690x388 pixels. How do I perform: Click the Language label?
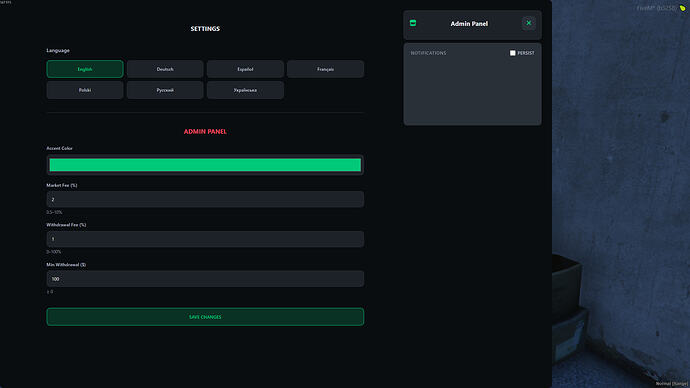(x=58, y=51)
